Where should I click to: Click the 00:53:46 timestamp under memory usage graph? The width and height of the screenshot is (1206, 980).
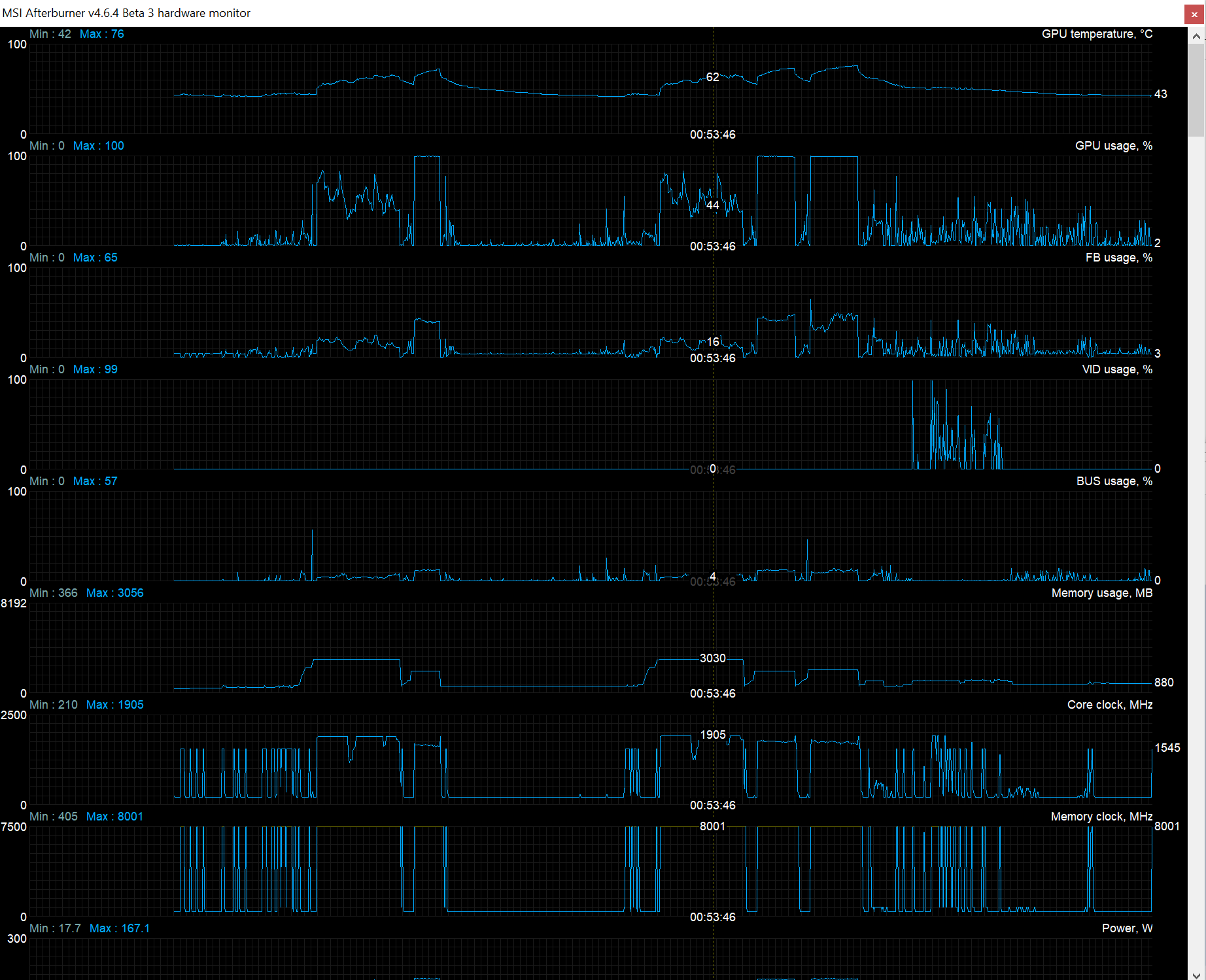point(713,694)
